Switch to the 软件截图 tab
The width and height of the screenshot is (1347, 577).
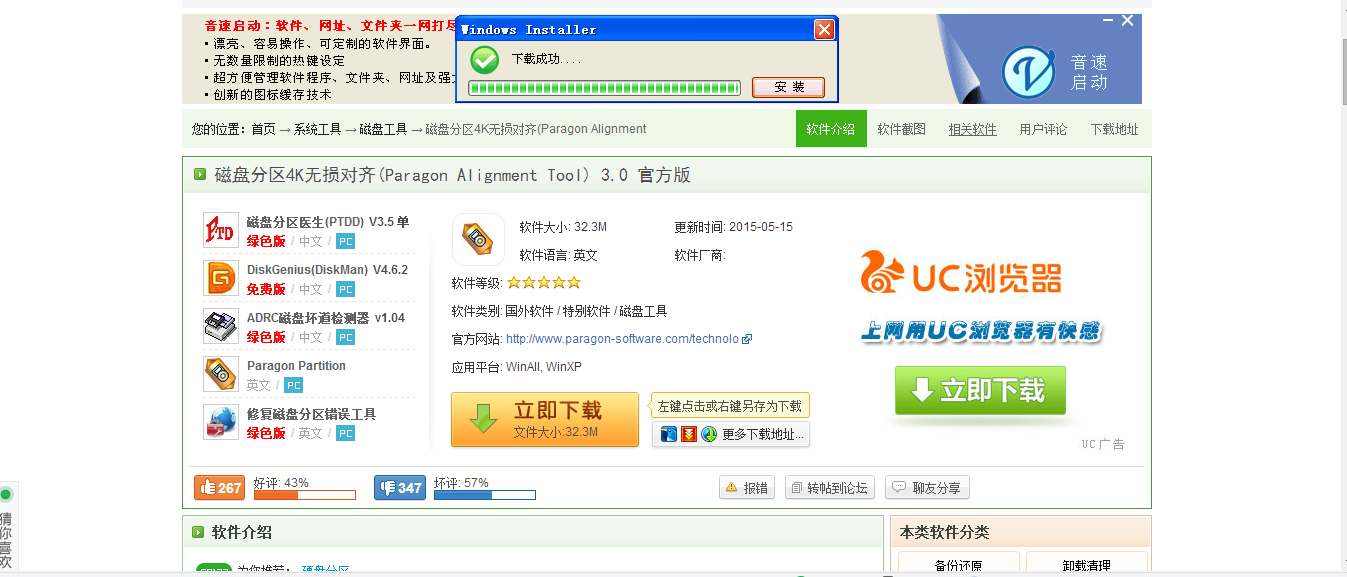click(902, 129)
